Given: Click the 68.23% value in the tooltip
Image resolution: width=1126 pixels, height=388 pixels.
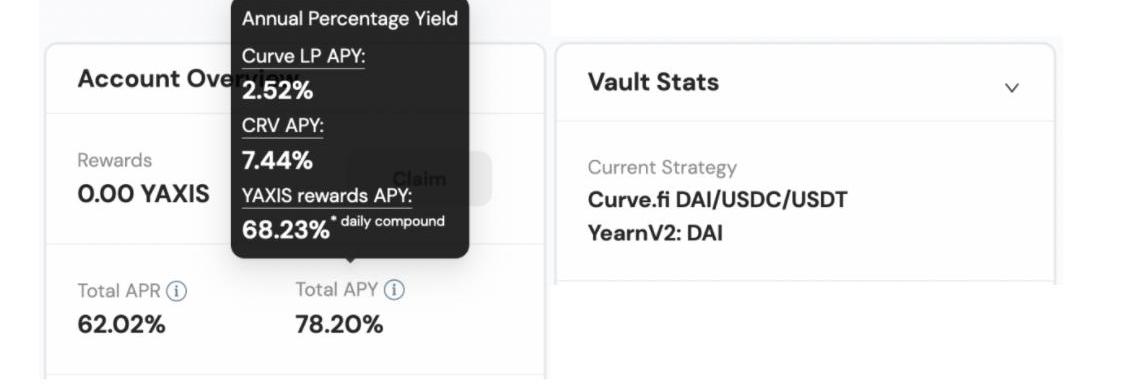Looking at the screenshot, I should 286,230.
